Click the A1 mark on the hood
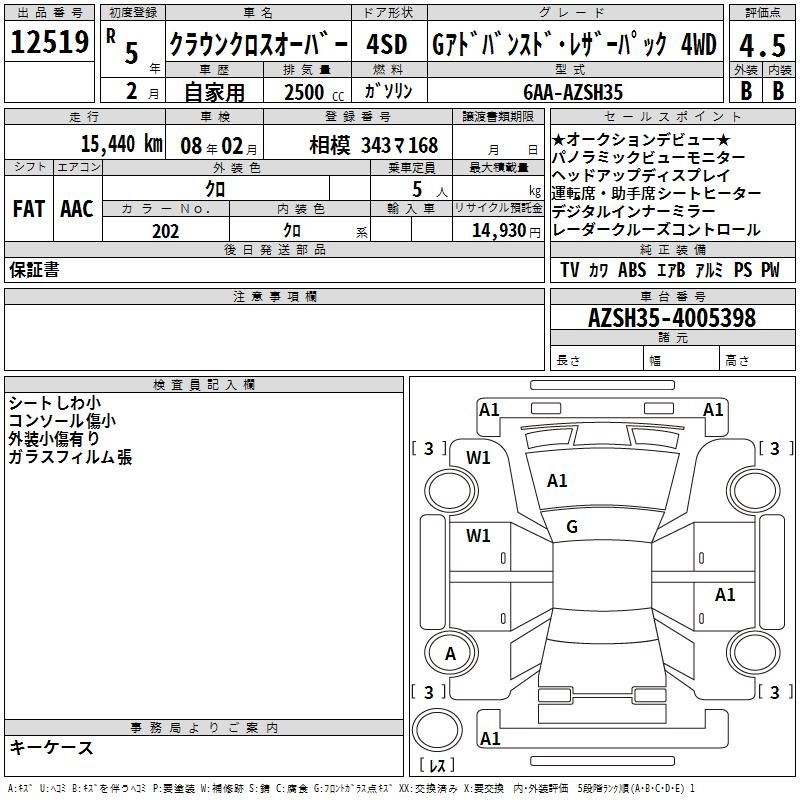This screenshot has width=800, height=800. pyautogui.click(x=557, y=481)
